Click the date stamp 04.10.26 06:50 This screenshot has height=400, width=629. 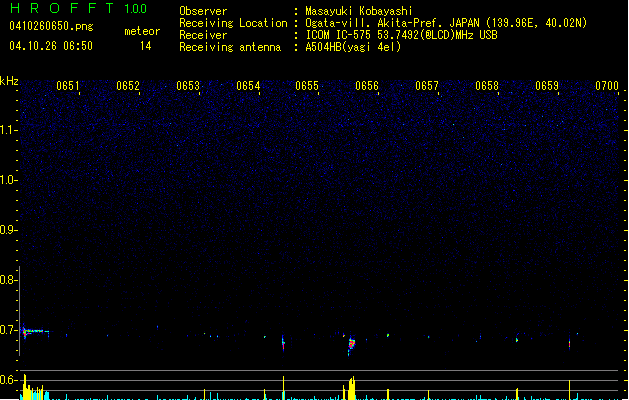(51, 46)
